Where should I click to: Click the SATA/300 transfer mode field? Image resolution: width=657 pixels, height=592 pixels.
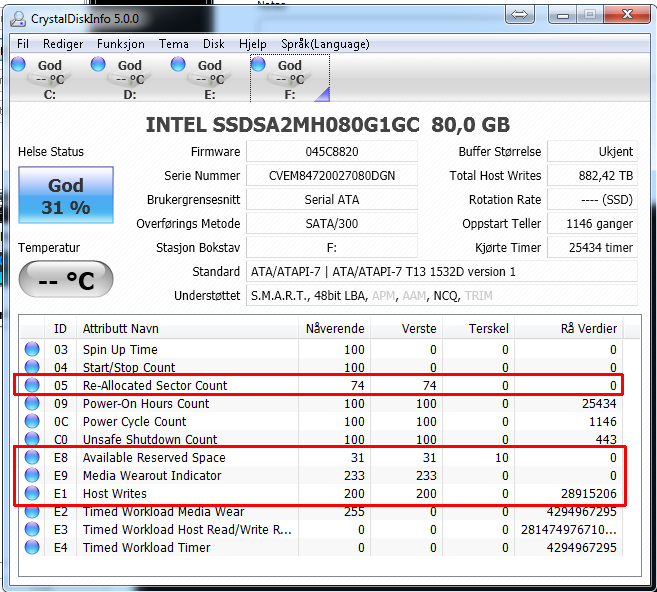(x=332, y=223)
